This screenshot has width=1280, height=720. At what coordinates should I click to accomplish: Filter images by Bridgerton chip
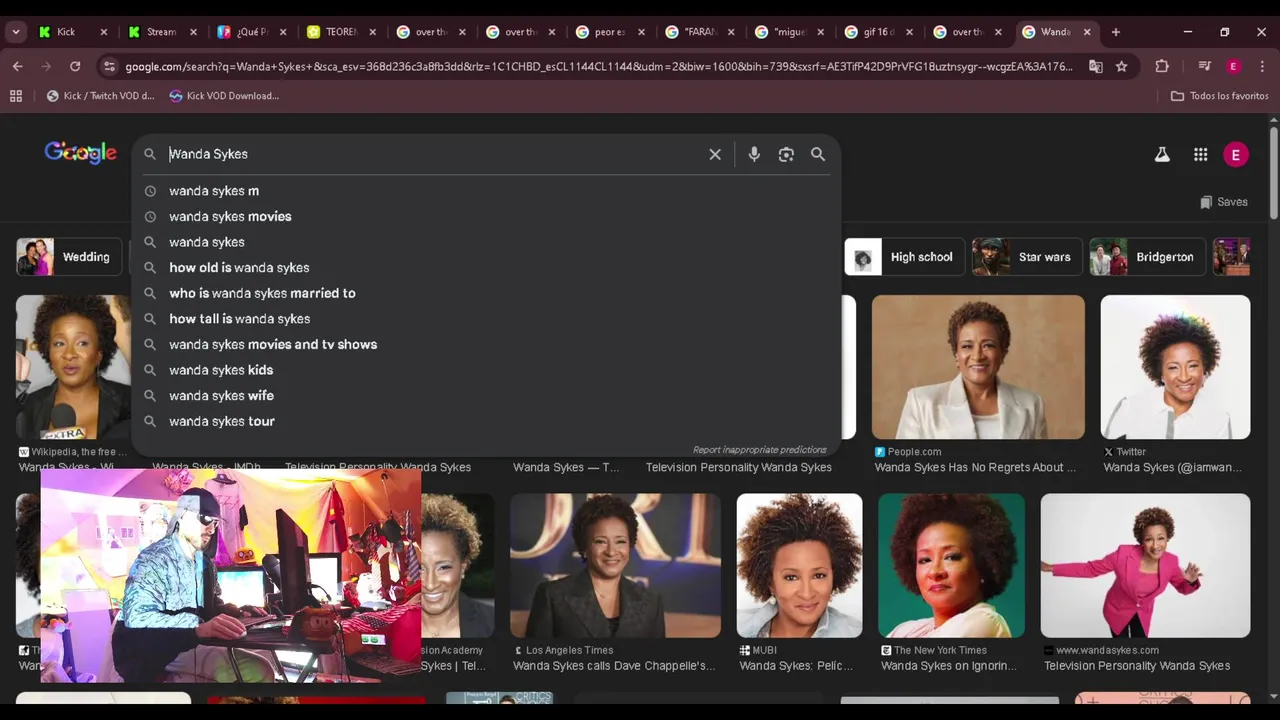point(1148,257)
